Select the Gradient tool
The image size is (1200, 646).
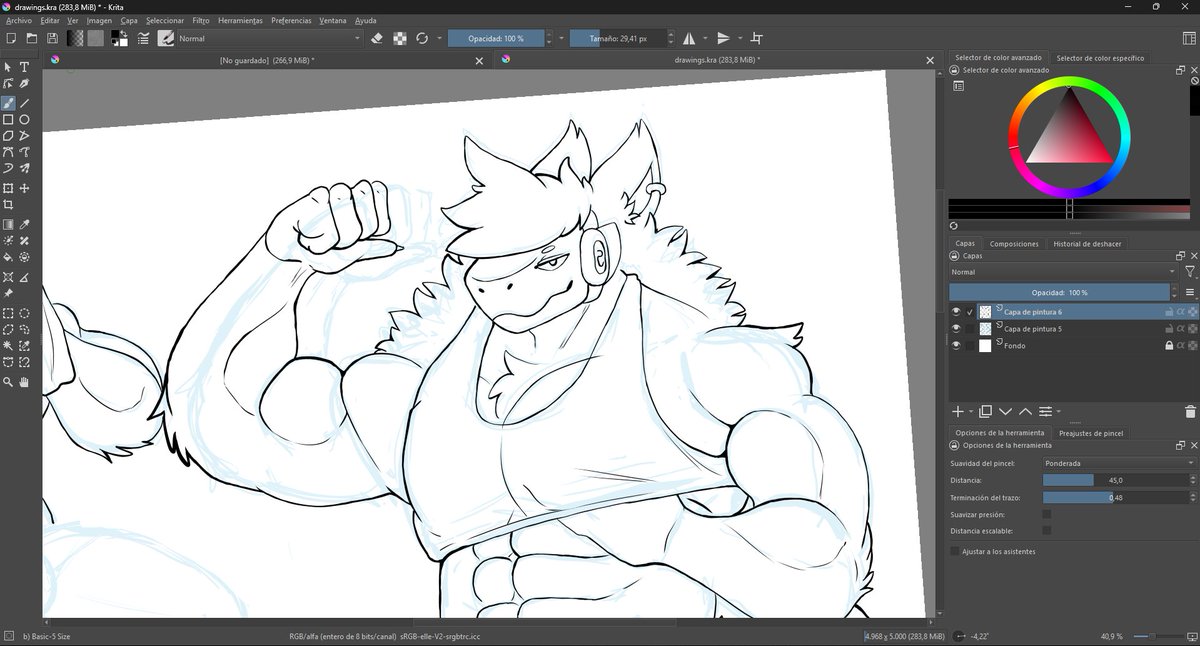pos(8,225)
